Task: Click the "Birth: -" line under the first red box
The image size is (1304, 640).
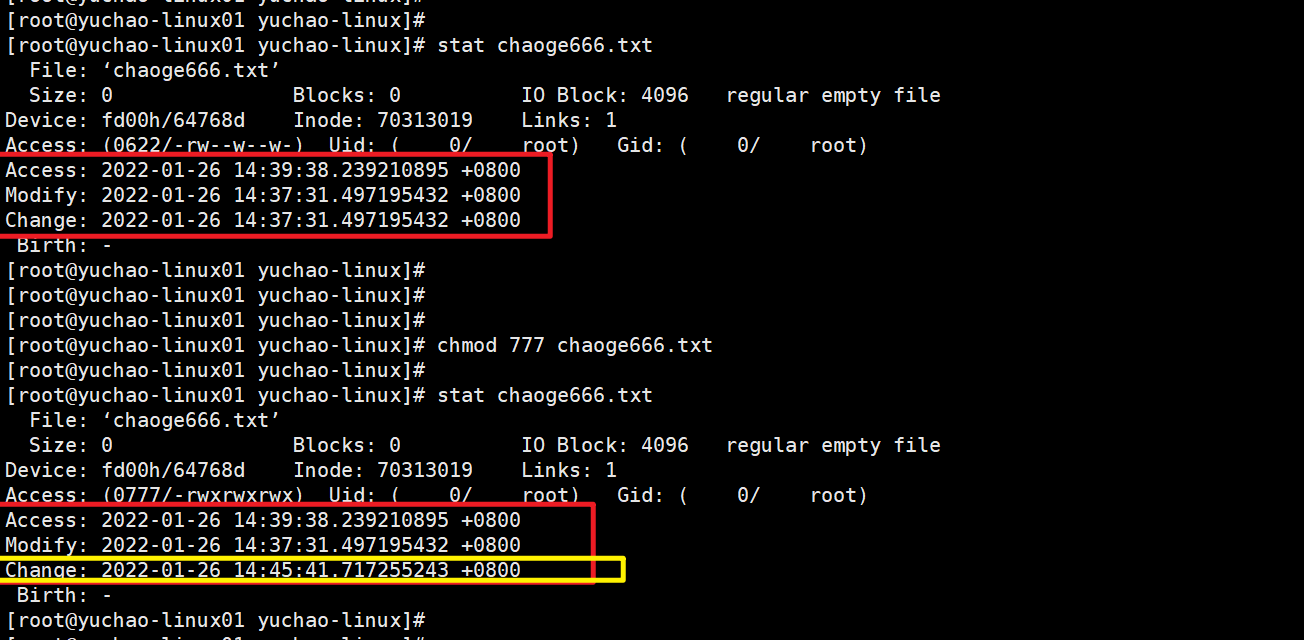Action: (64, 246)
